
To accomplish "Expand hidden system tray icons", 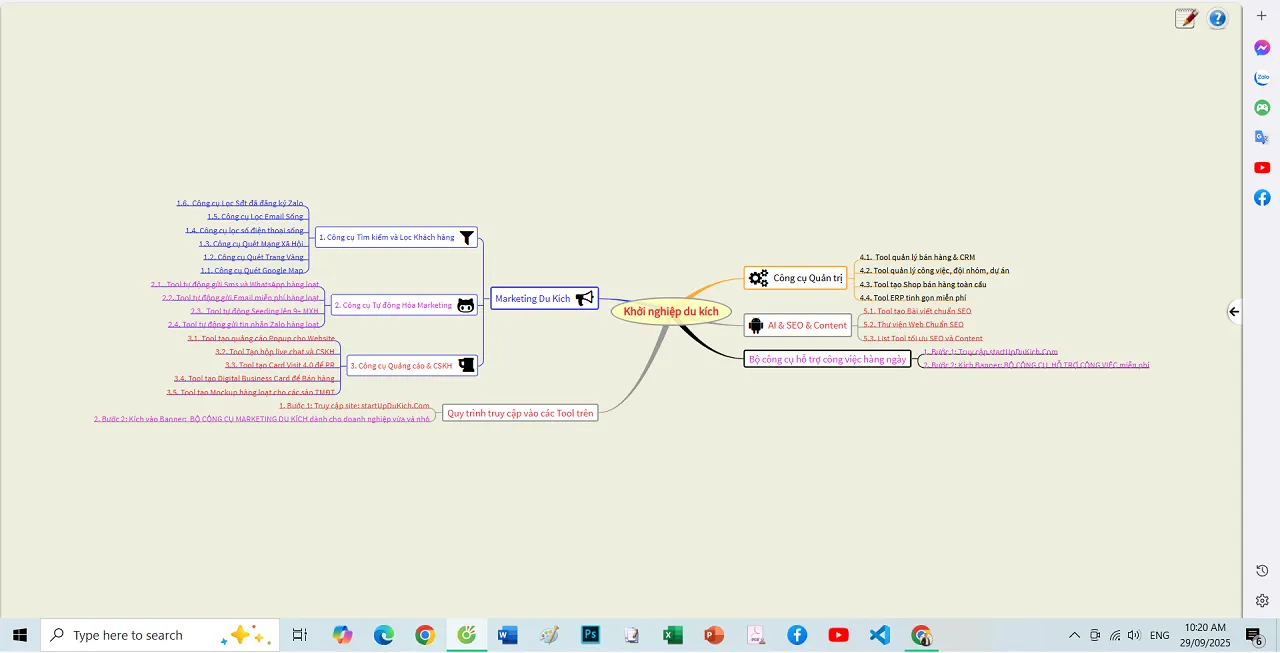I will click(x=1074, y=635).
